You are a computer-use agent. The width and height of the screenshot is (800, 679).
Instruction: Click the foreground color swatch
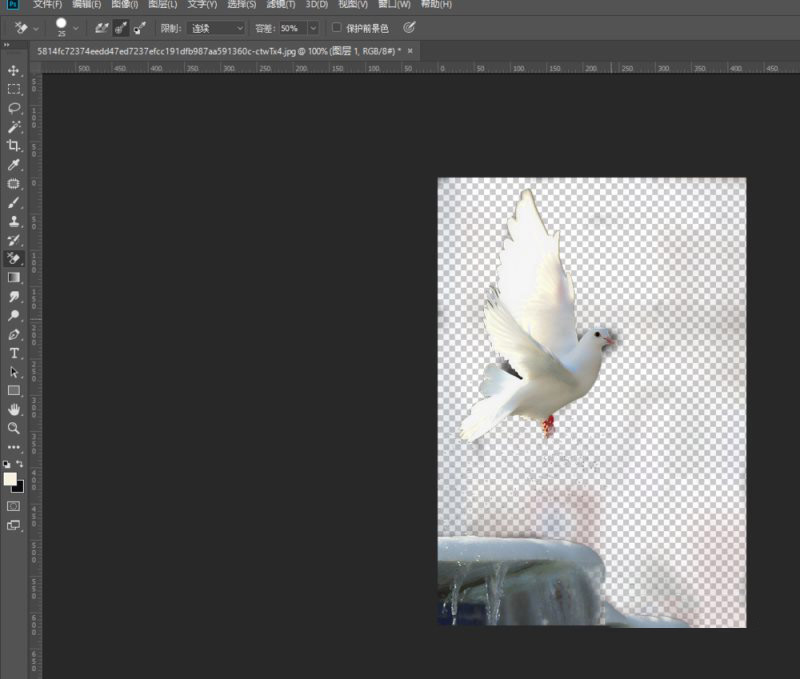[10, 479]
